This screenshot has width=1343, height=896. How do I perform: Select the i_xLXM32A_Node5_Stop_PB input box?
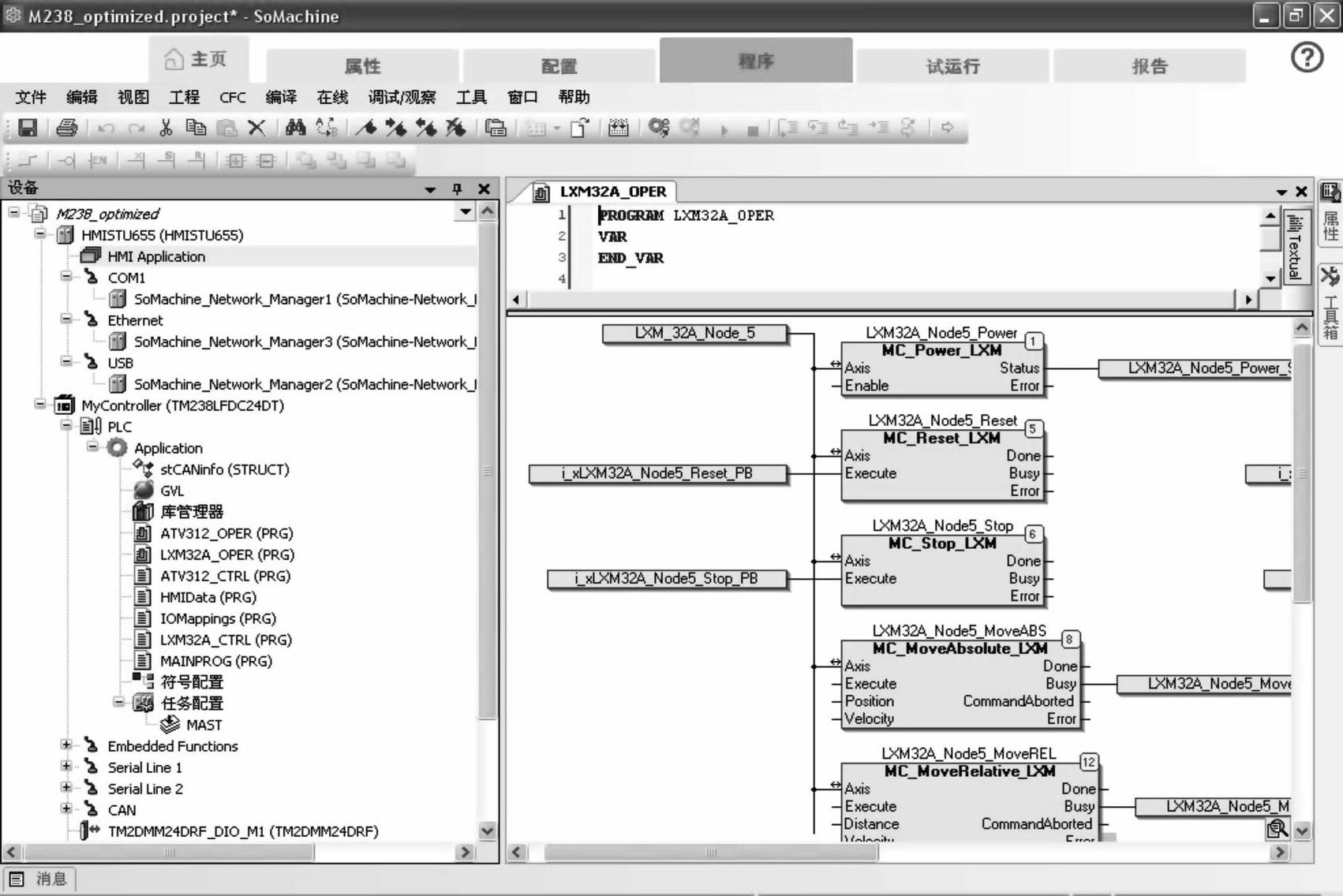coord(667,579)
